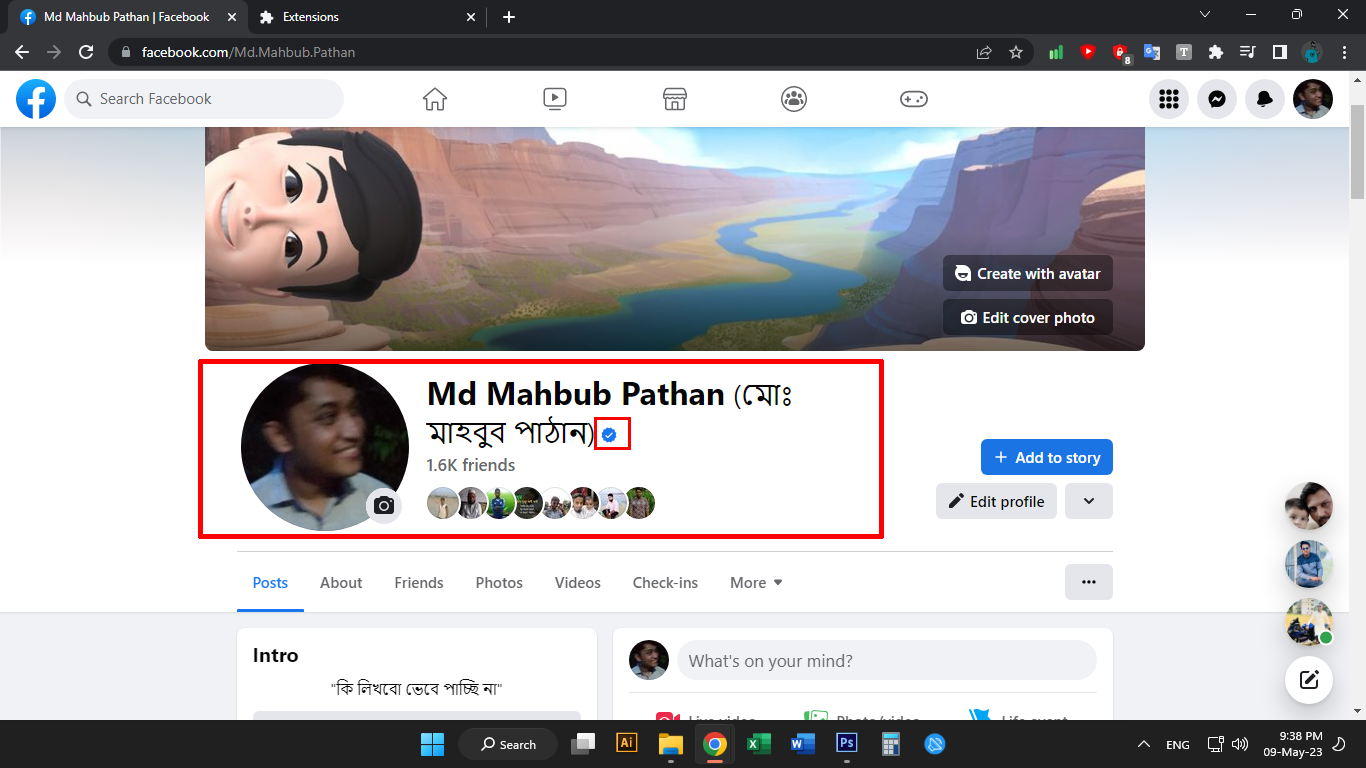Go to Facebook Home icon
1366x768 pixels.
(435, 99)
